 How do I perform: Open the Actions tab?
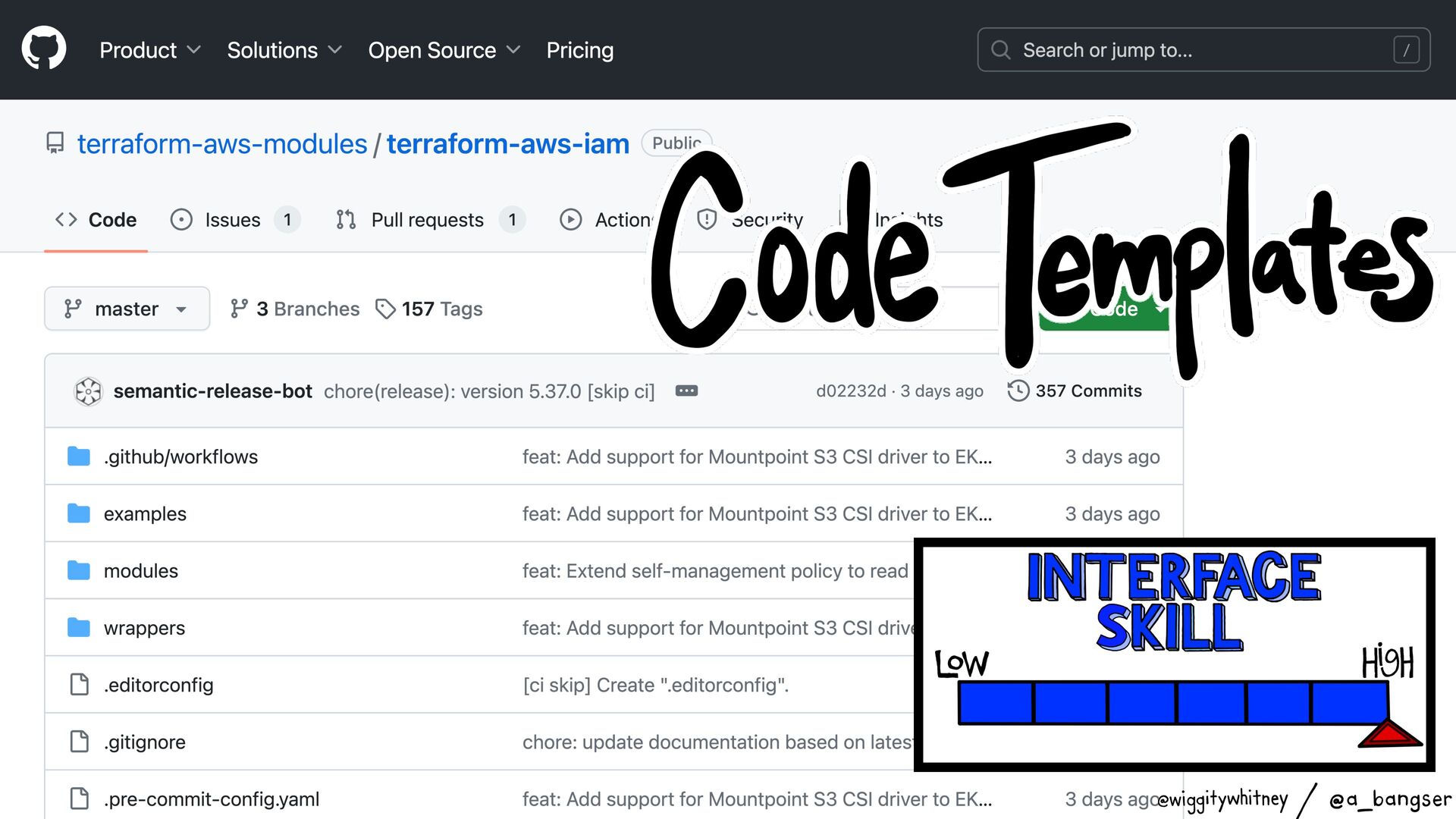coord(607,220)
